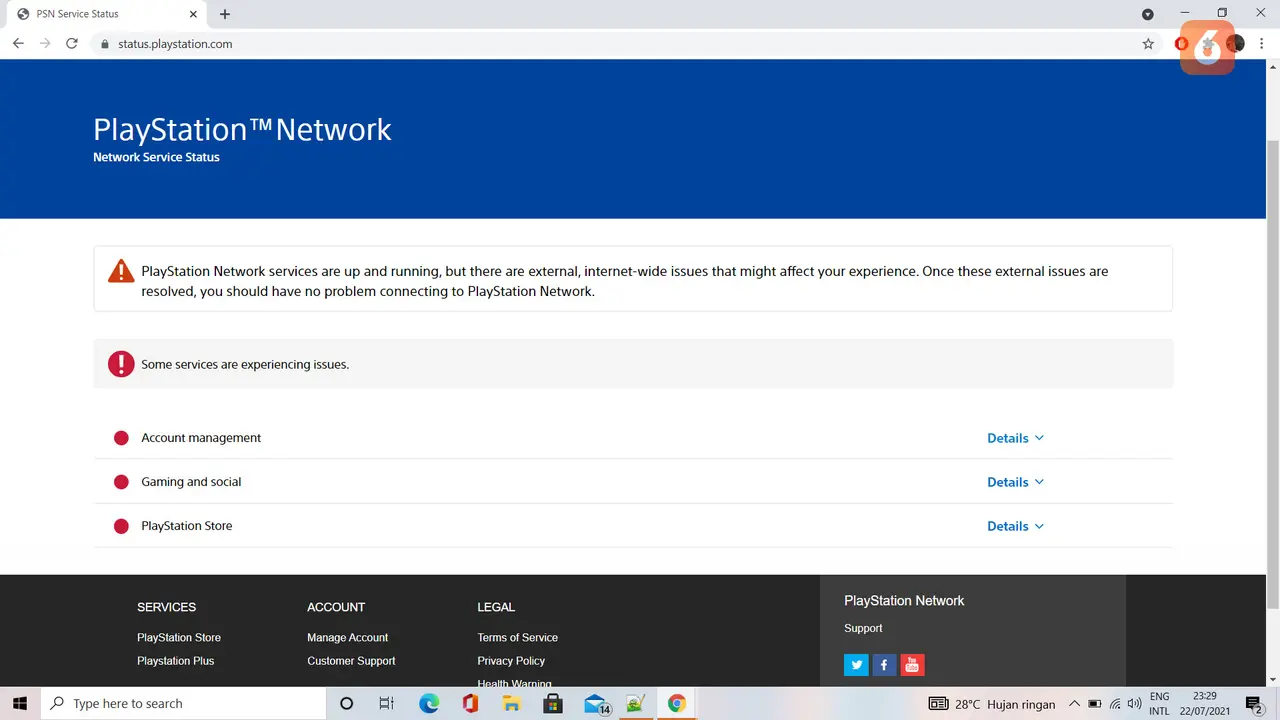Click the red status dot for Account management
1280x720 pixels.
point(121,438)
